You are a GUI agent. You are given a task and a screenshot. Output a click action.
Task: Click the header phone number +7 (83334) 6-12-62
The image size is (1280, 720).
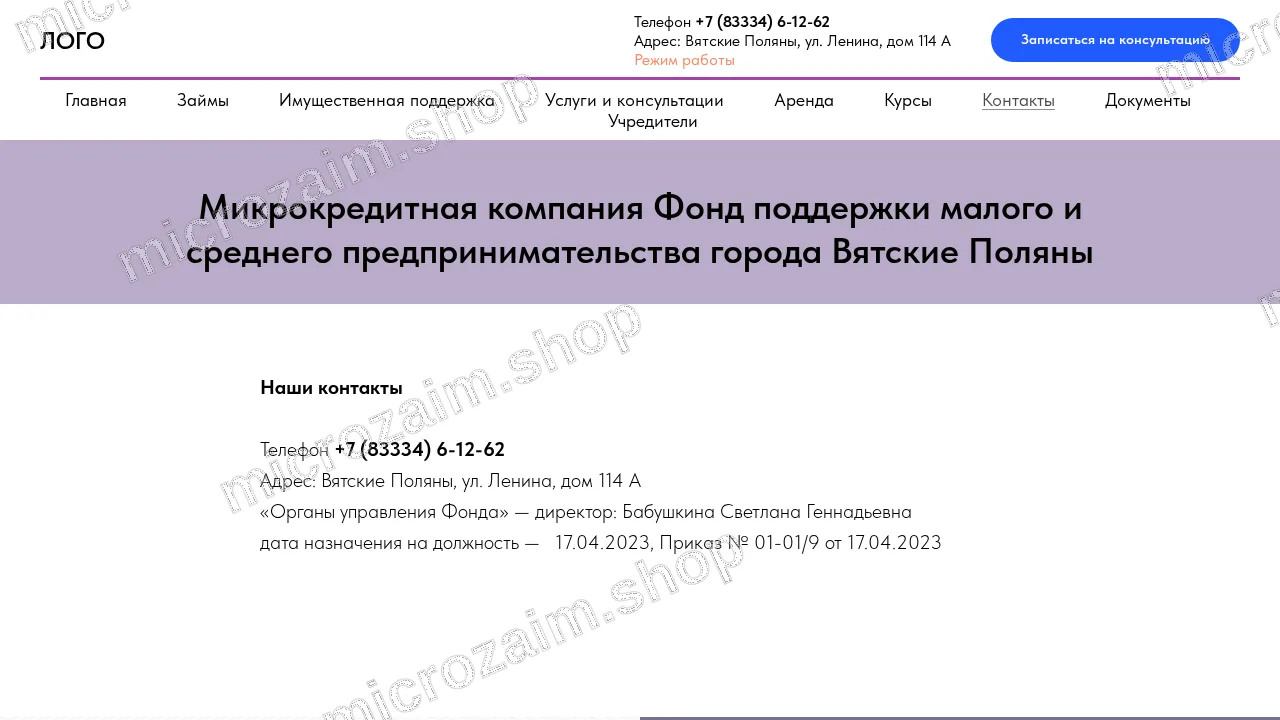[x=762, y=22]
